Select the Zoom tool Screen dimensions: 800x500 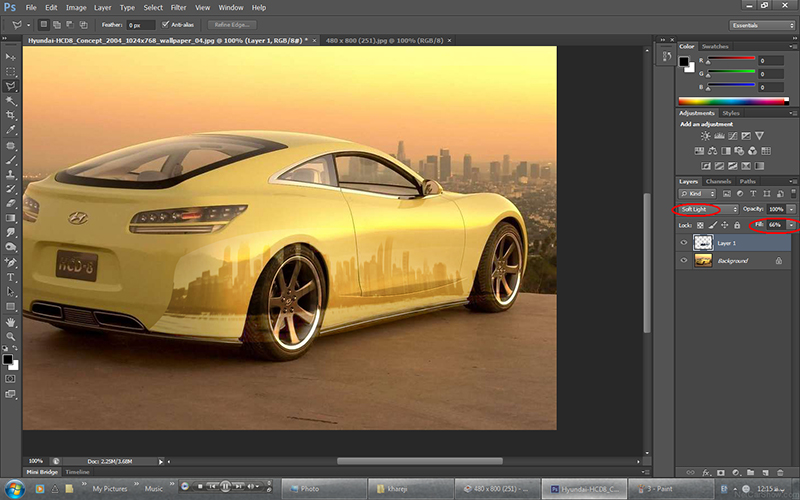[10, 337]
